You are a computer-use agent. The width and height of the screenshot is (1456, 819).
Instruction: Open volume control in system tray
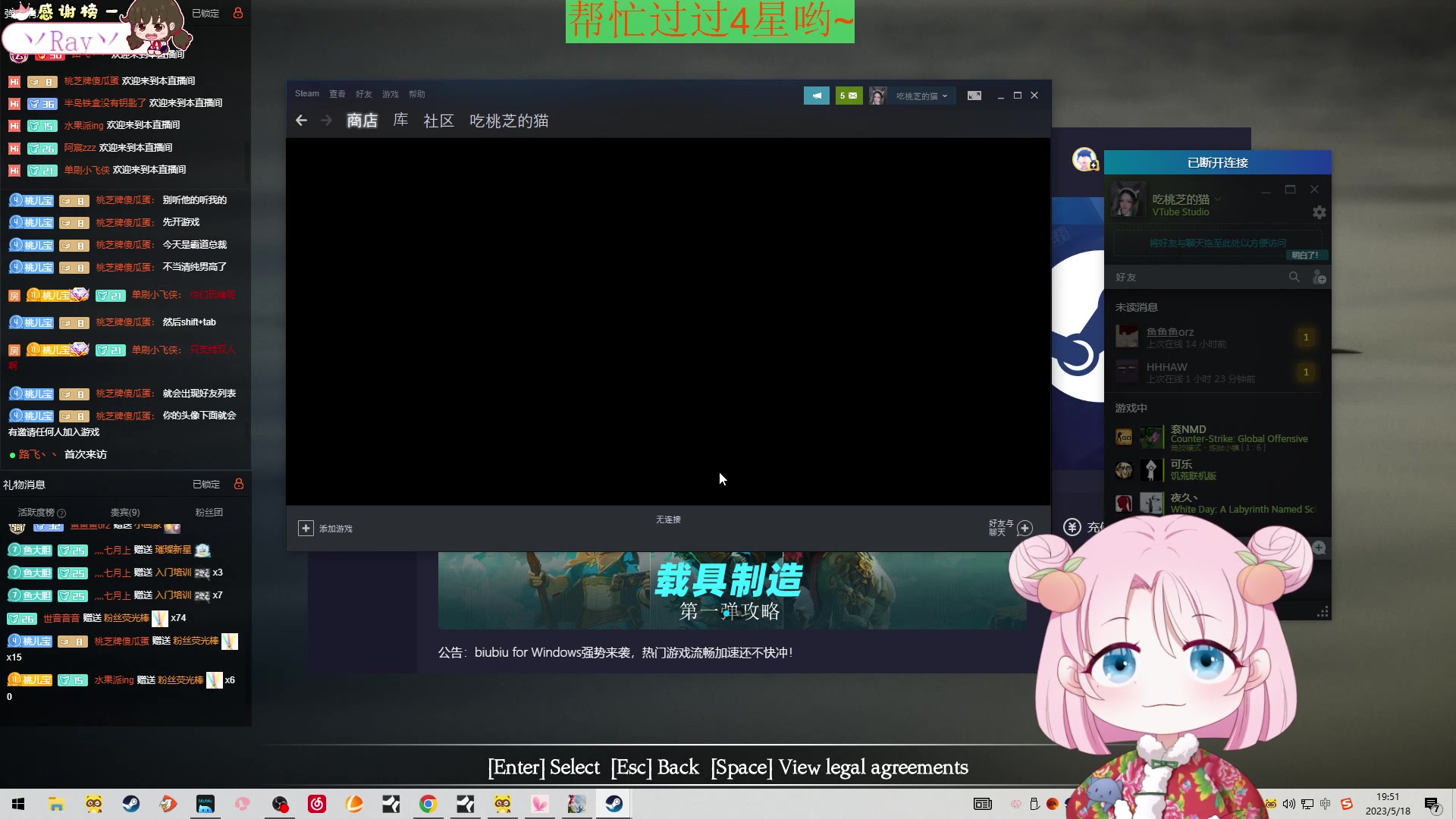click(x=1289, y=804)
